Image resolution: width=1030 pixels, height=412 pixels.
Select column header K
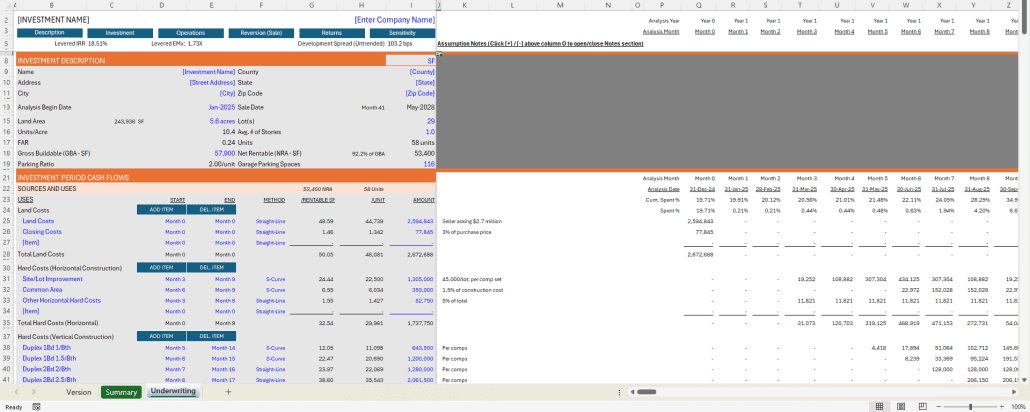(465, 5)
